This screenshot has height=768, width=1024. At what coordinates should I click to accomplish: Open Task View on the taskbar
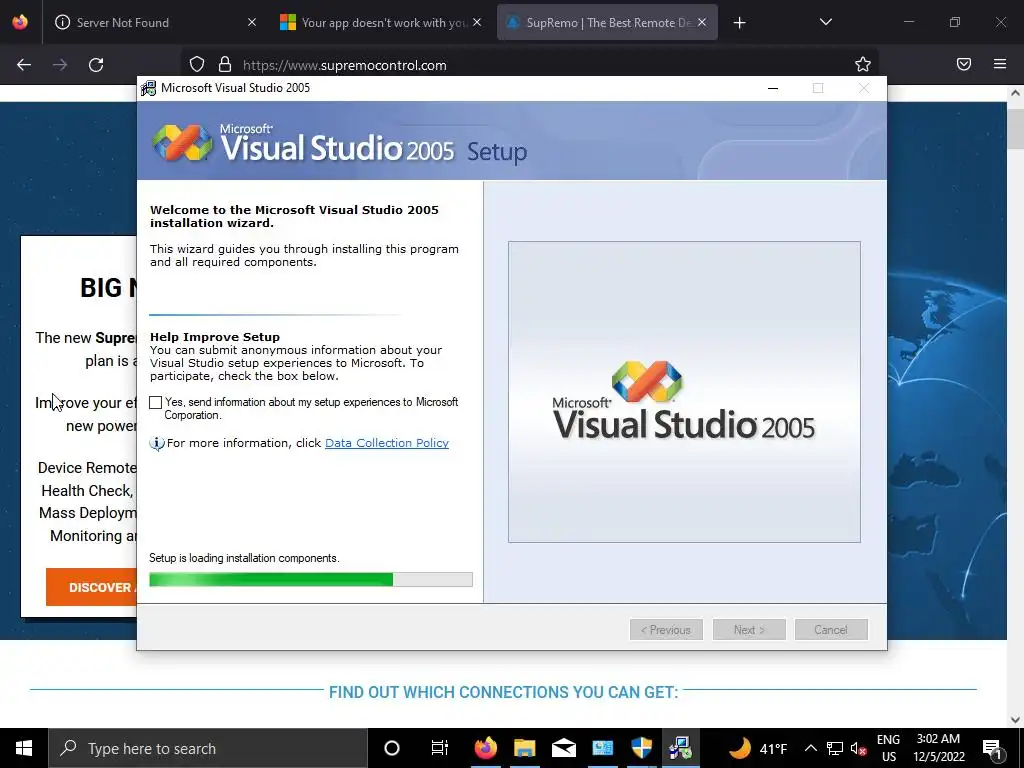pyautogui.click(x=440, y=748)
